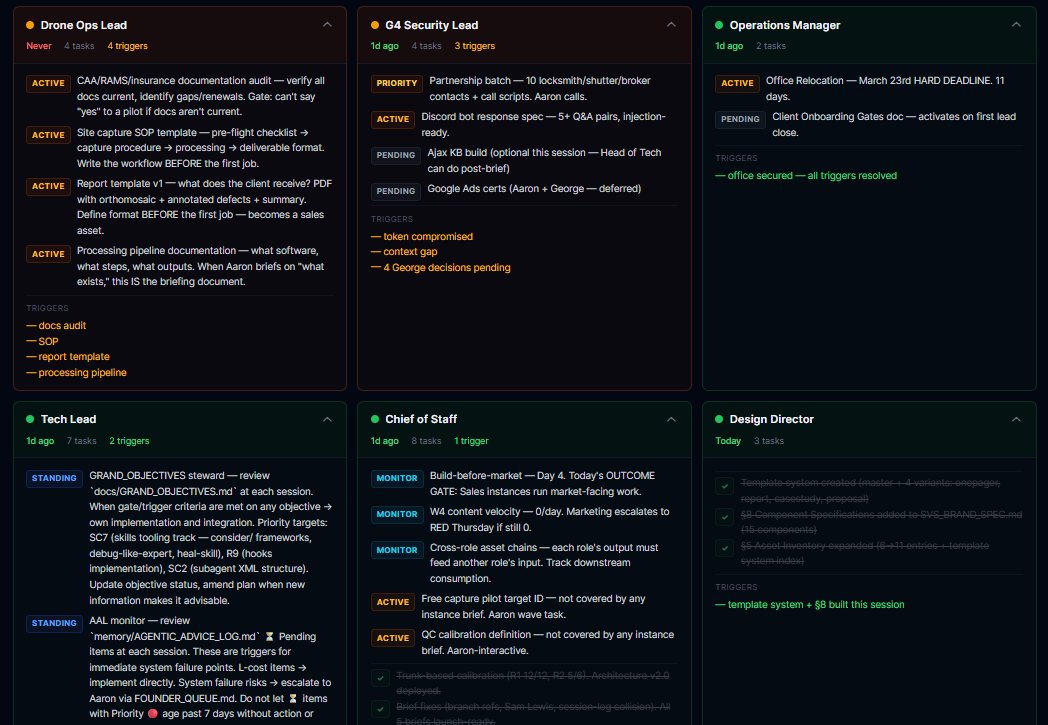Click STANDING badge on GRAND_OBJECTIVES steward task

click(x=54, y=478)
